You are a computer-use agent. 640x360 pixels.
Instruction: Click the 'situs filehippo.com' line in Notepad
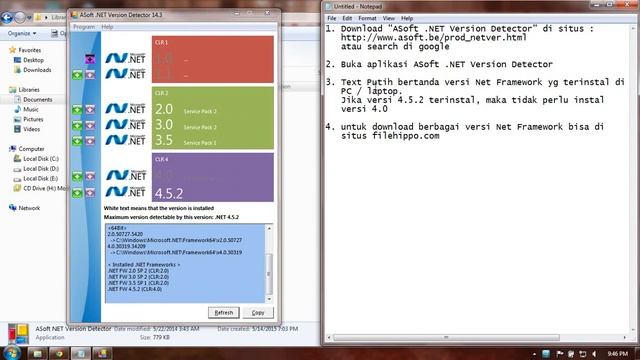pyautogui.click(x=390, y=136)
